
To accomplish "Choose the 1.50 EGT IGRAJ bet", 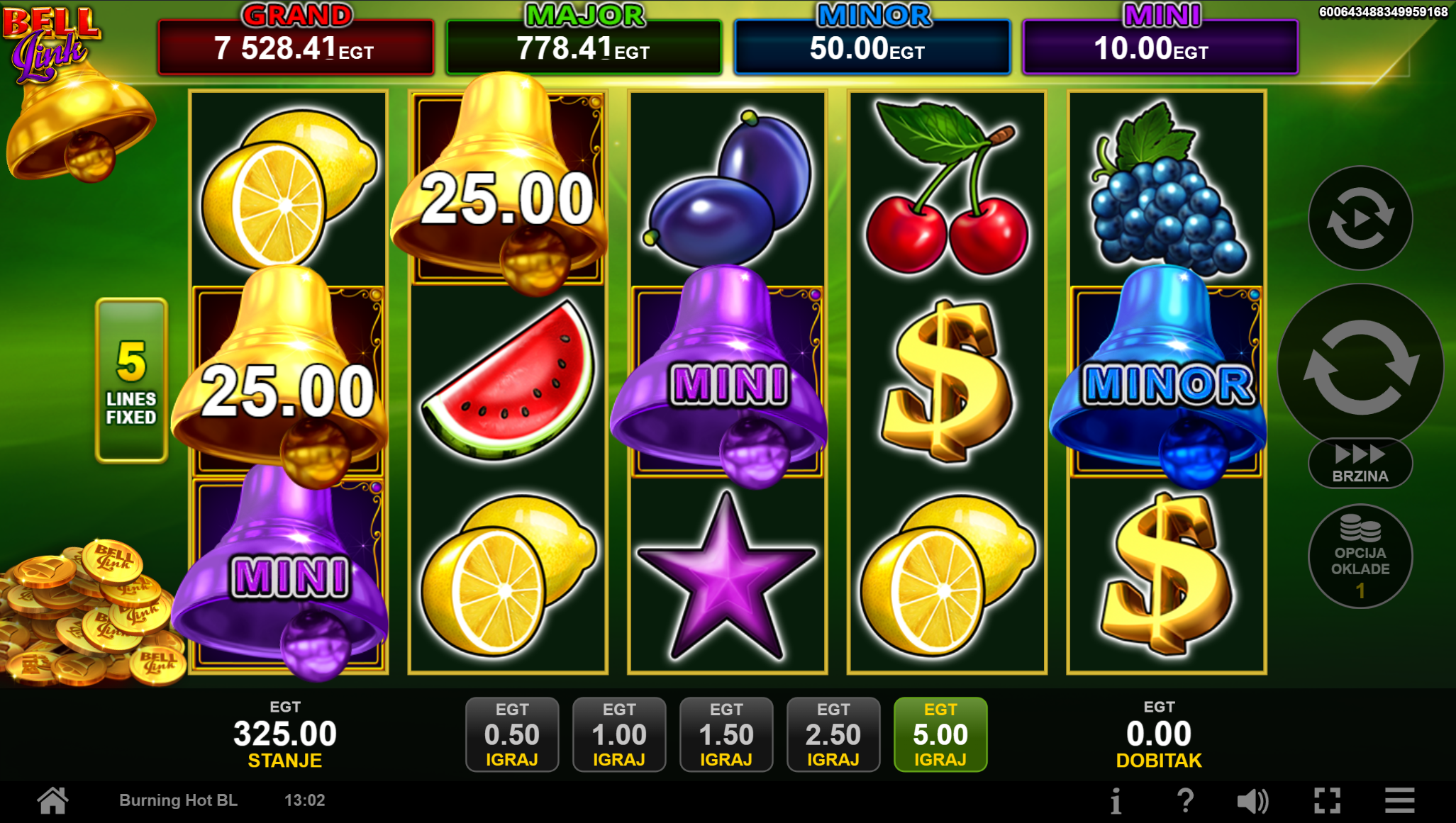I will pos(726,734).
